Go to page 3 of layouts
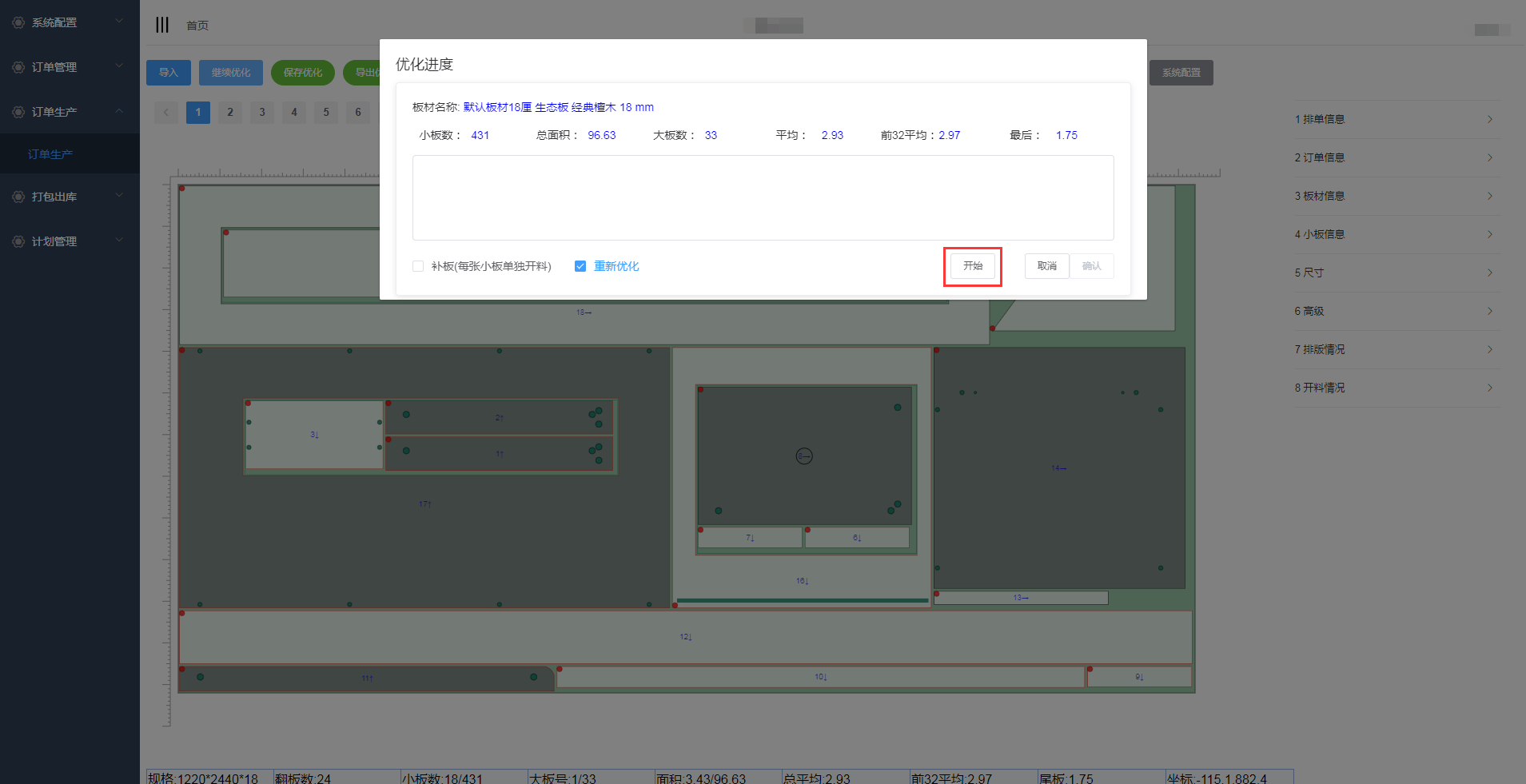1526x784 pixels. pyautogui.click(x=262, y=112)
